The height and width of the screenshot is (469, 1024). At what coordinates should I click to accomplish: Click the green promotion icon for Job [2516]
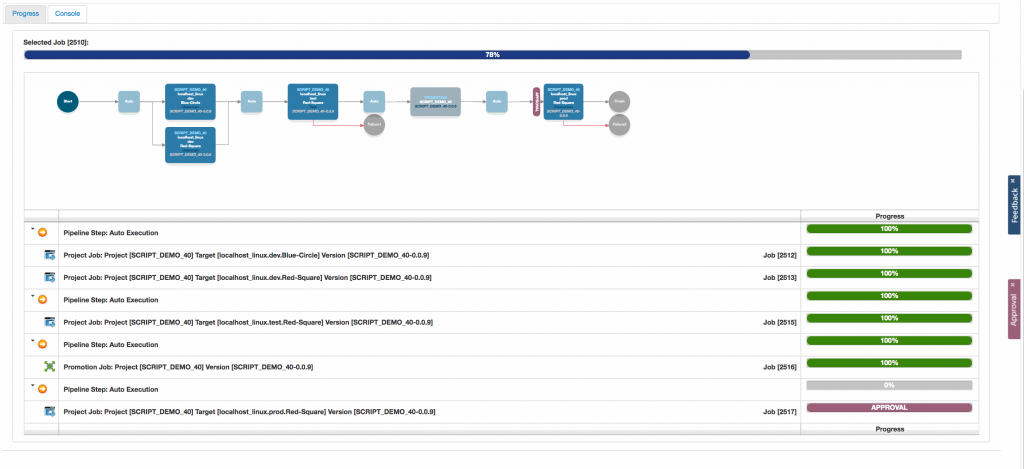pyautogui.click(x=50, y=367)
